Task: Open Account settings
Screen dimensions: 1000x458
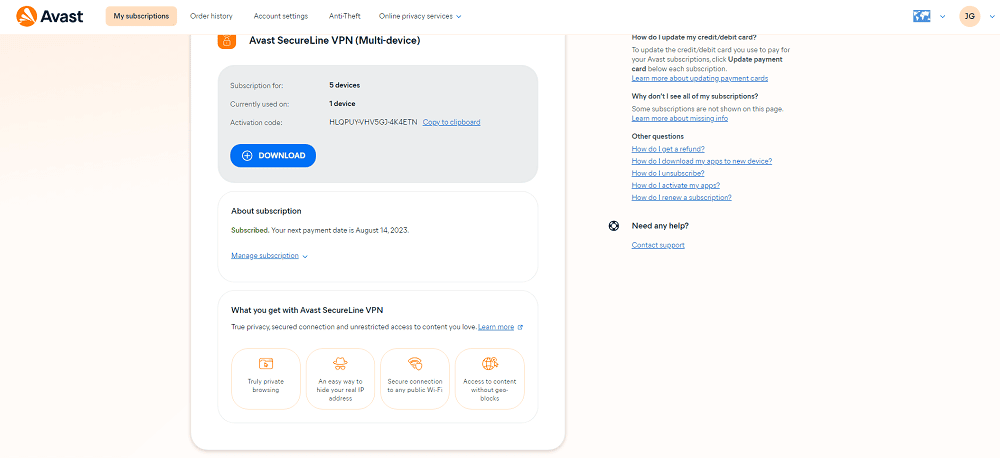Action: 281,16
